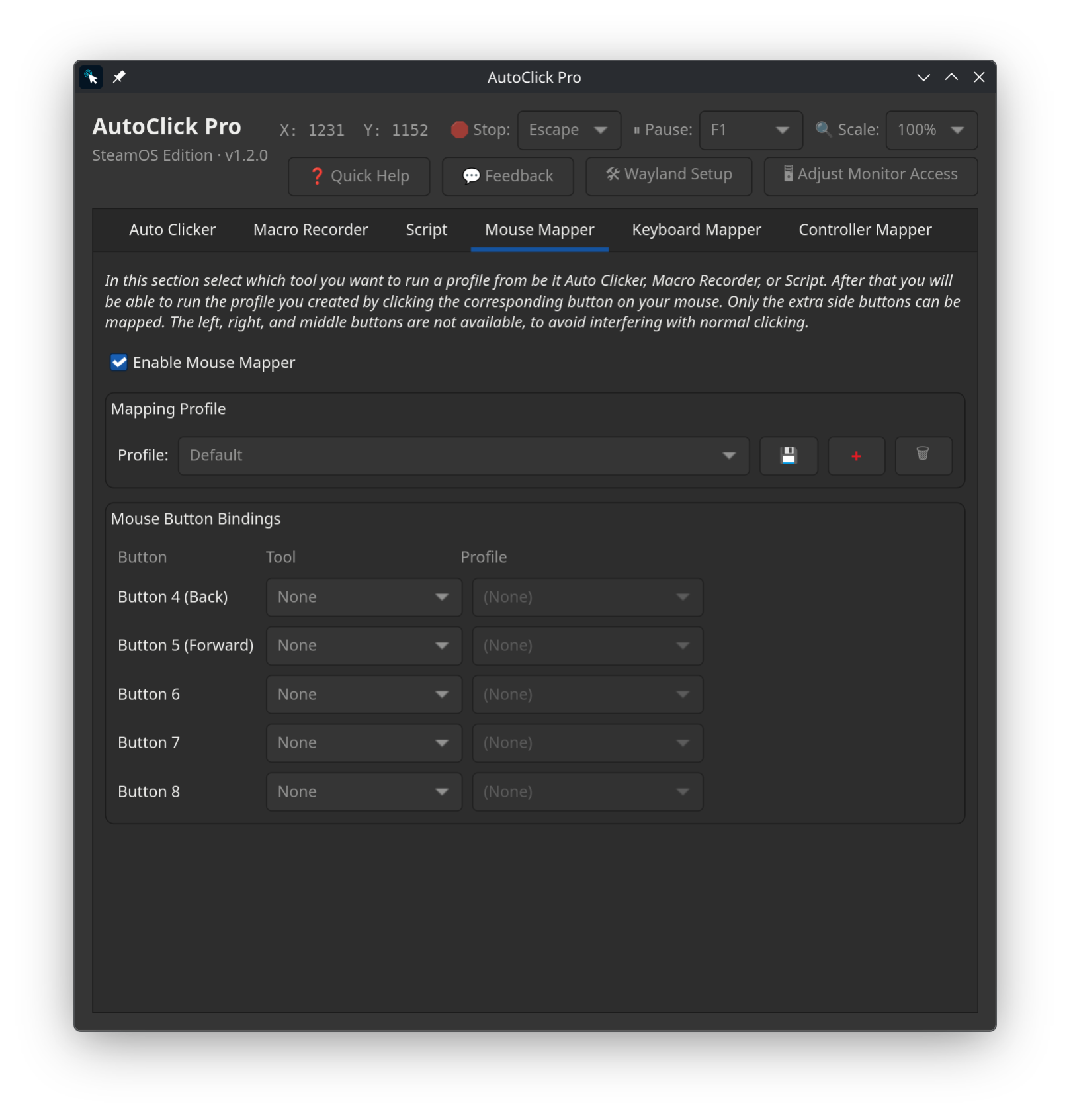The width and height of the screenshot is (1071, 1120).
Task: Add a new mapping profile with plus icon
Action: tap(856, 456)
